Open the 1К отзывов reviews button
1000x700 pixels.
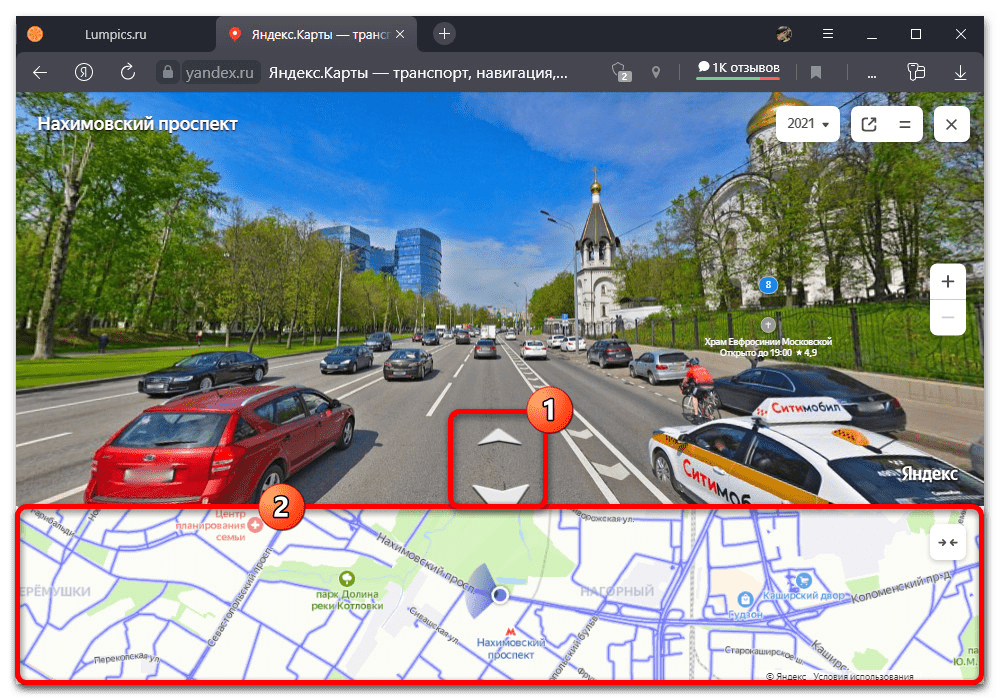(x=738, y=68)
